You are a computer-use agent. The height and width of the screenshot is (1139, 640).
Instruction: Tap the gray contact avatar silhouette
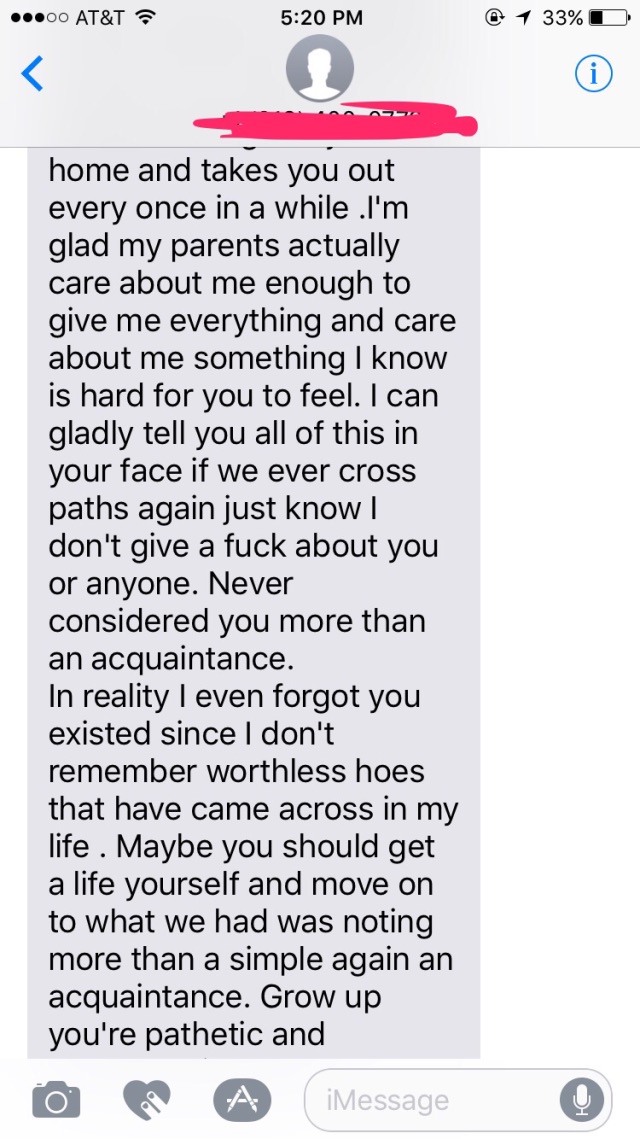pyautogui.click(x=320, y=67)
